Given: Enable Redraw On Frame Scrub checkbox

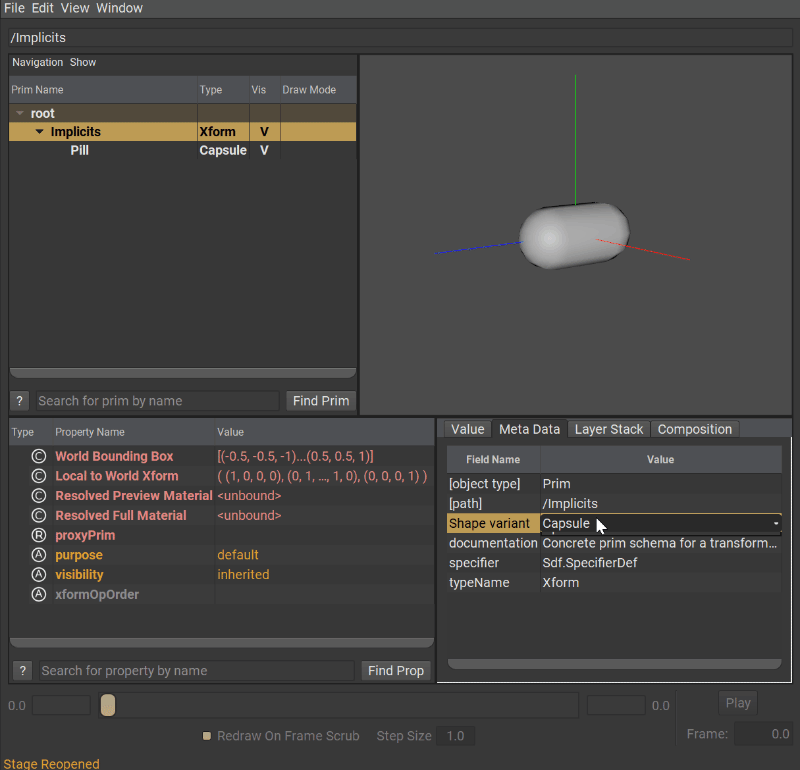Looking at the screenshot, I should pos(207,736).
